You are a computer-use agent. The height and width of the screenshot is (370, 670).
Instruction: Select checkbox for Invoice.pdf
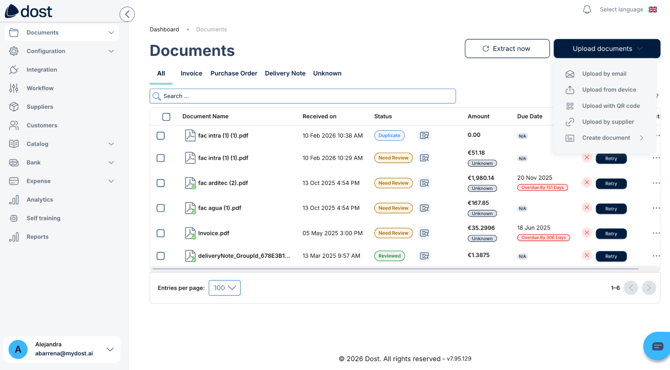[x=161, y=233]
